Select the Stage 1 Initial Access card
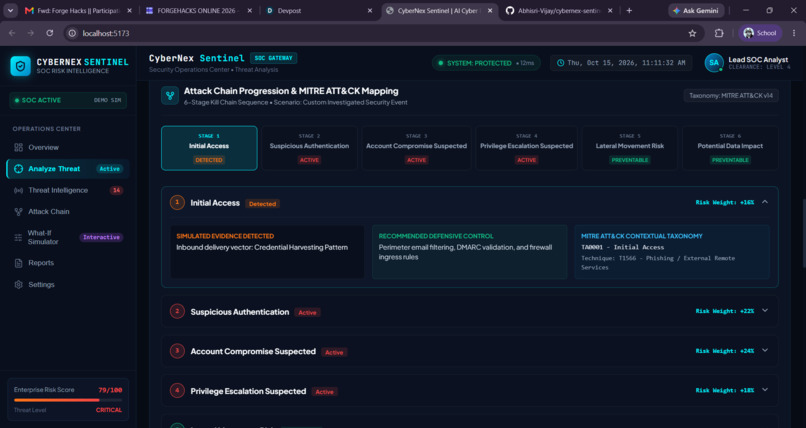 point(209,148)
